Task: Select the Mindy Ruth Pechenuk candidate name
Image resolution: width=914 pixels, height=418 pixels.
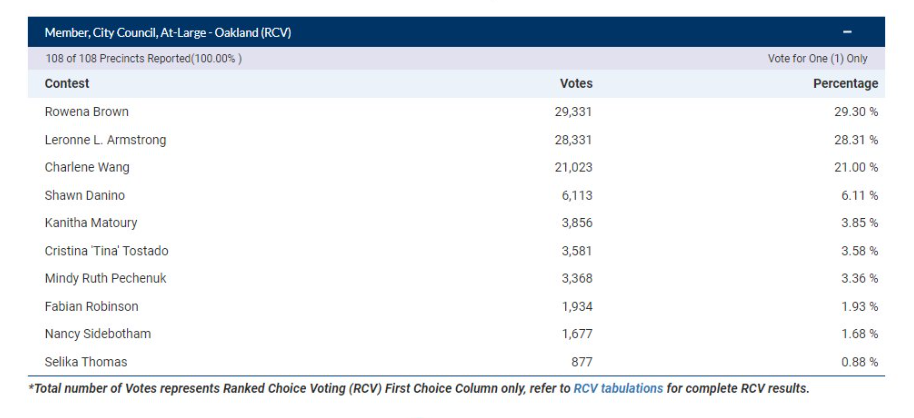Action: (x=106, y=278)
